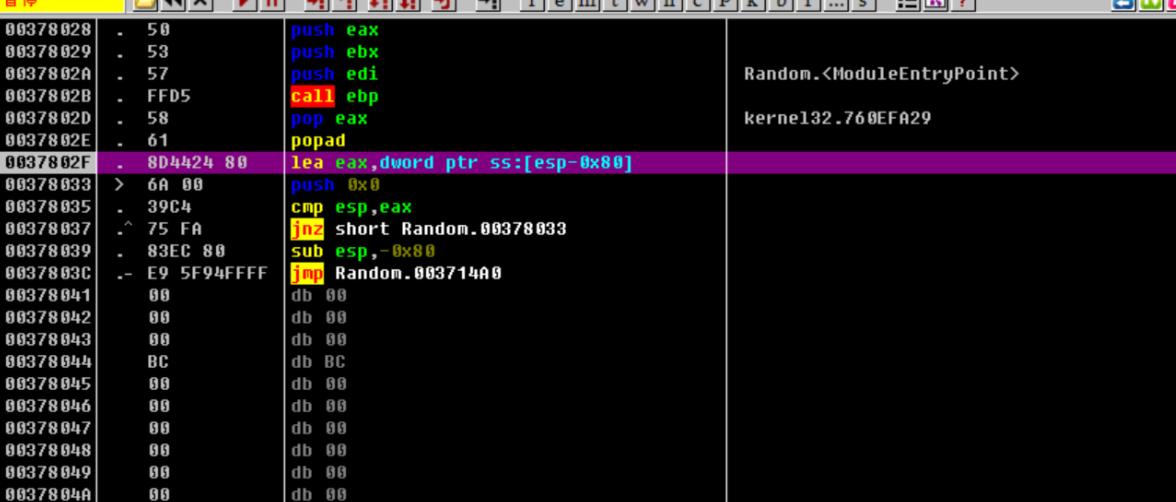Select the highlighted lea eax instruction row
This screenshot has height=502, width=1176.
point(461,163)
